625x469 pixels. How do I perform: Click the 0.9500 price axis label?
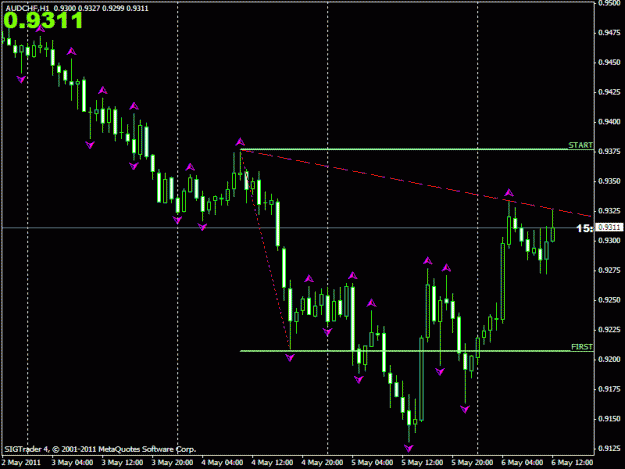tap(610, 3)
